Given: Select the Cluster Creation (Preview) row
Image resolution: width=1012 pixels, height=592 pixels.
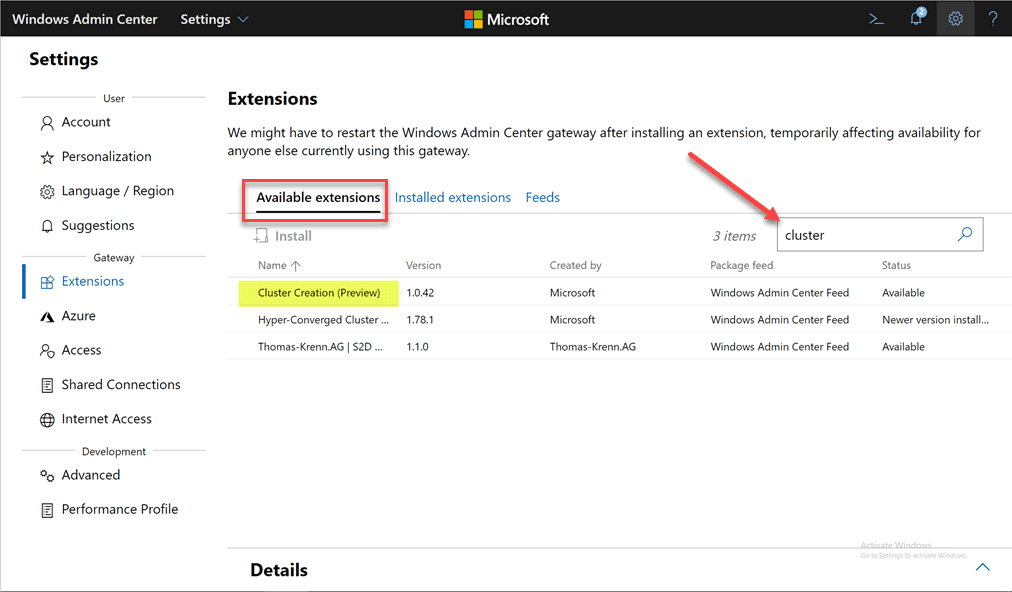Looking at the screenshot, I should pyautogui.click(x=320, y=293).
